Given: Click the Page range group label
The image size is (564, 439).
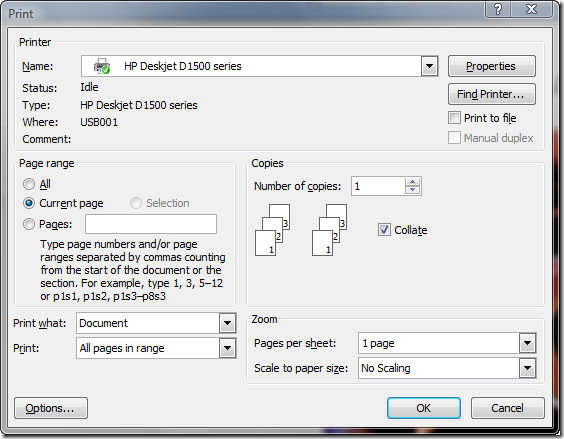Looking at the screenshot, I should point(47,163).
